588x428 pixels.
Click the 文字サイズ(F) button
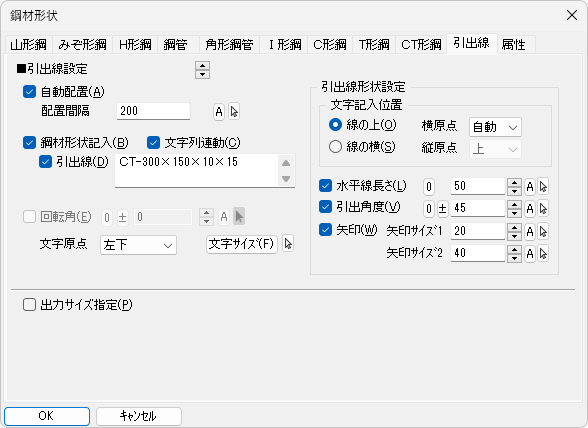242,244
